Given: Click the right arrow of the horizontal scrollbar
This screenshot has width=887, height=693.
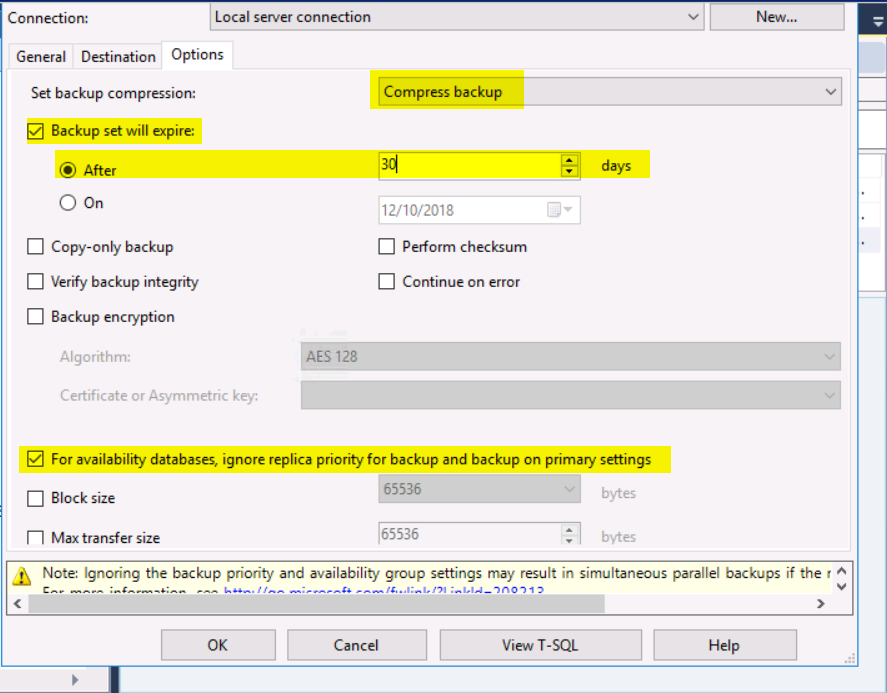Looking at the screenshot, I should (x=822, y=605).
